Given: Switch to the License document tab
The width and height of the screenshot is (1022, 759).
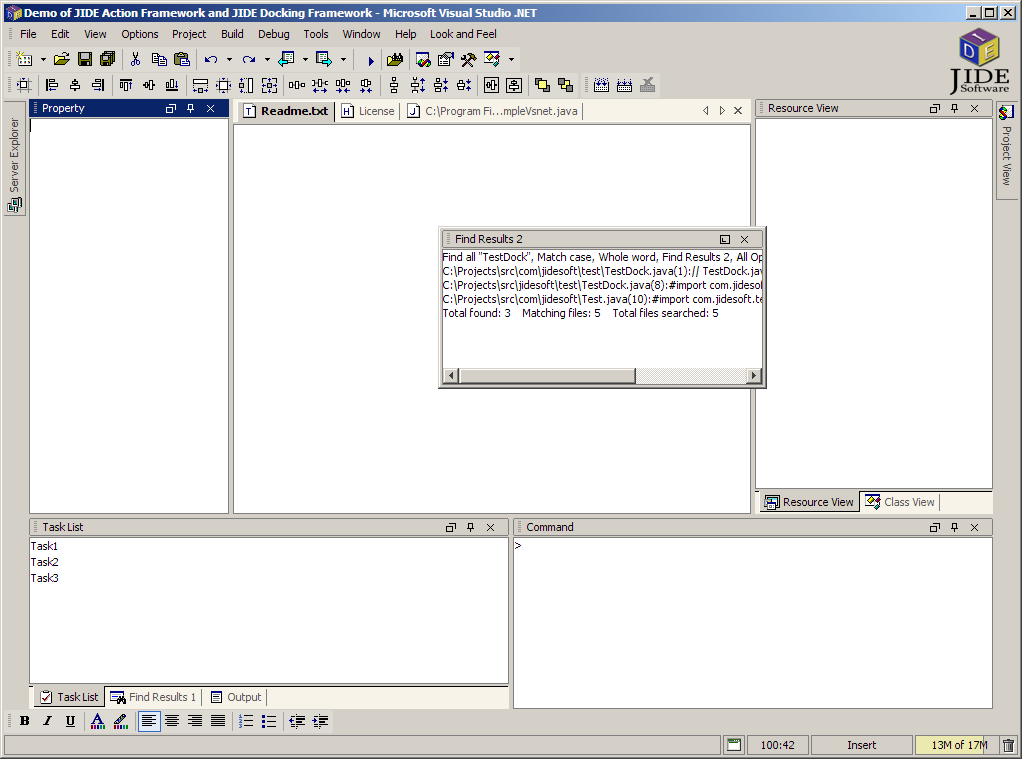Looking at the screenshot, I should tap(368, 111).
